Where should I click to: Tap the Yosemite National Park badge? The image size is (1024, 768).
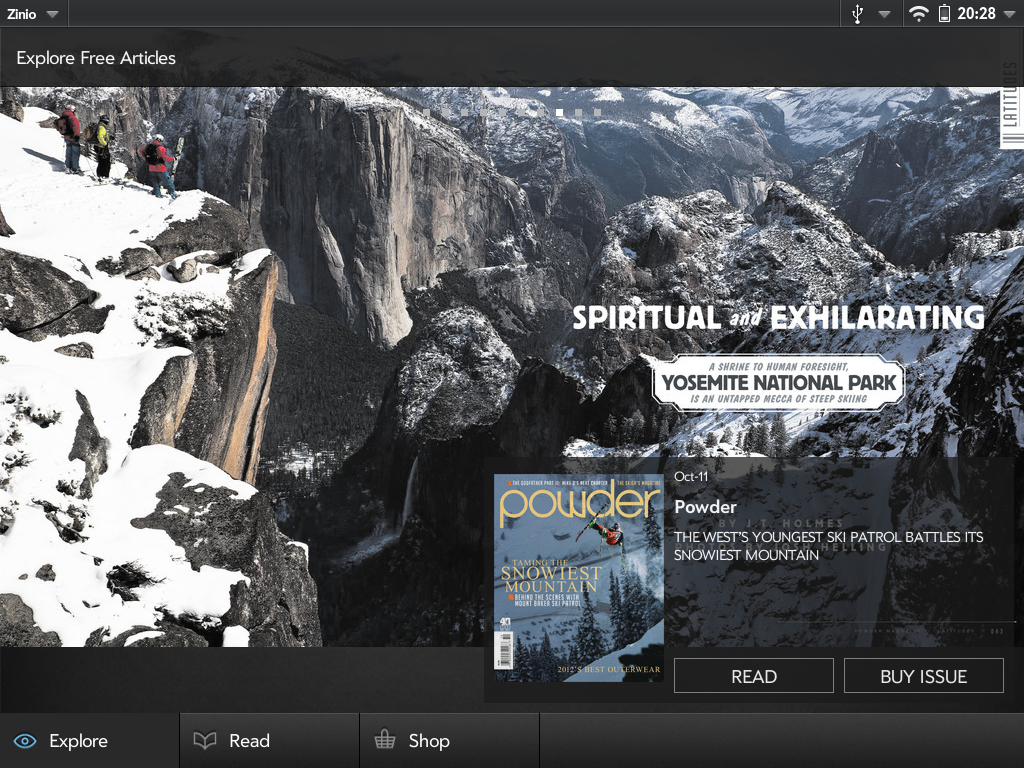point(778,382)
